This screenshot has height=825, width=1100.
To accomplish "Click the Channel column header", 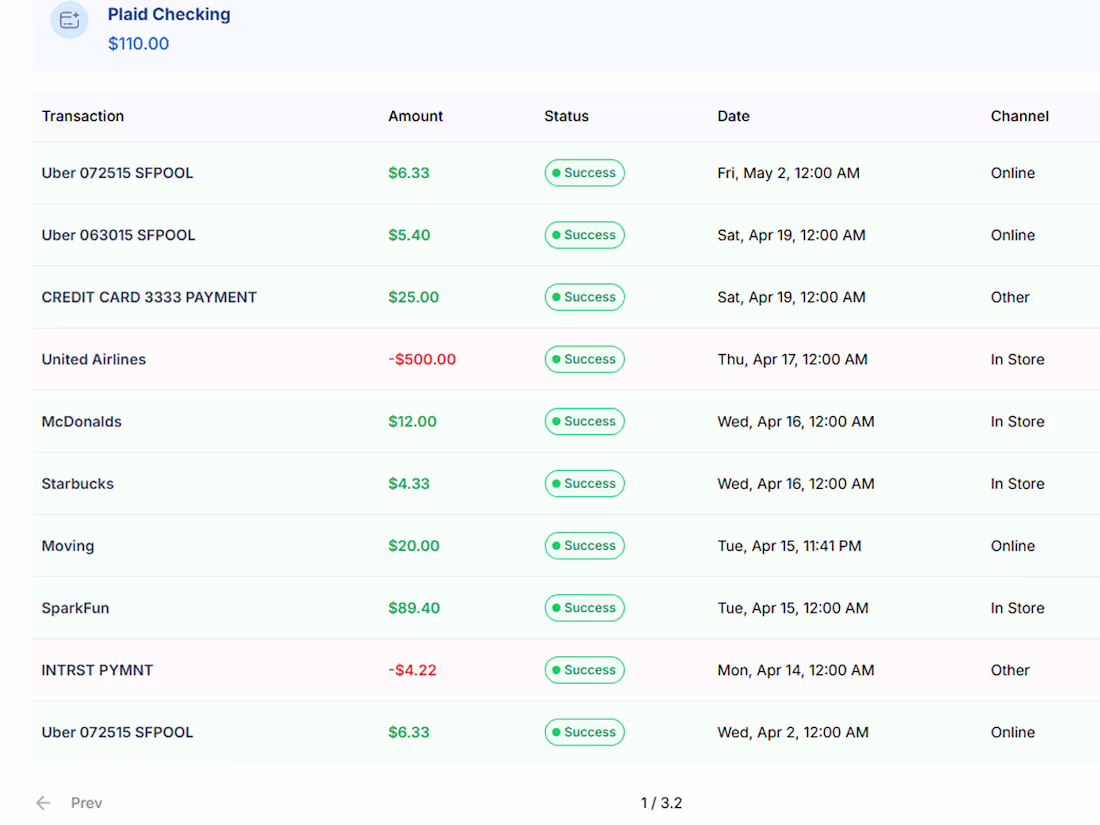I will click(x=1019, y=116).
